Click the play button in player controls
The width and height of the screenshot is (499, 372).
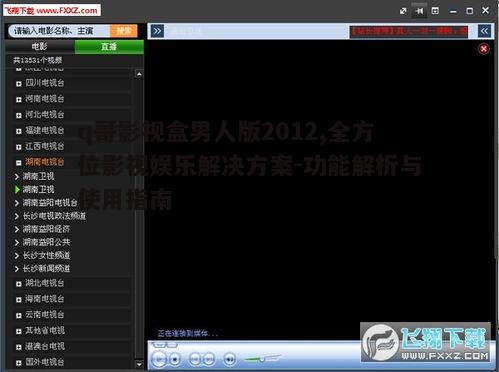[x=159, y=359]
